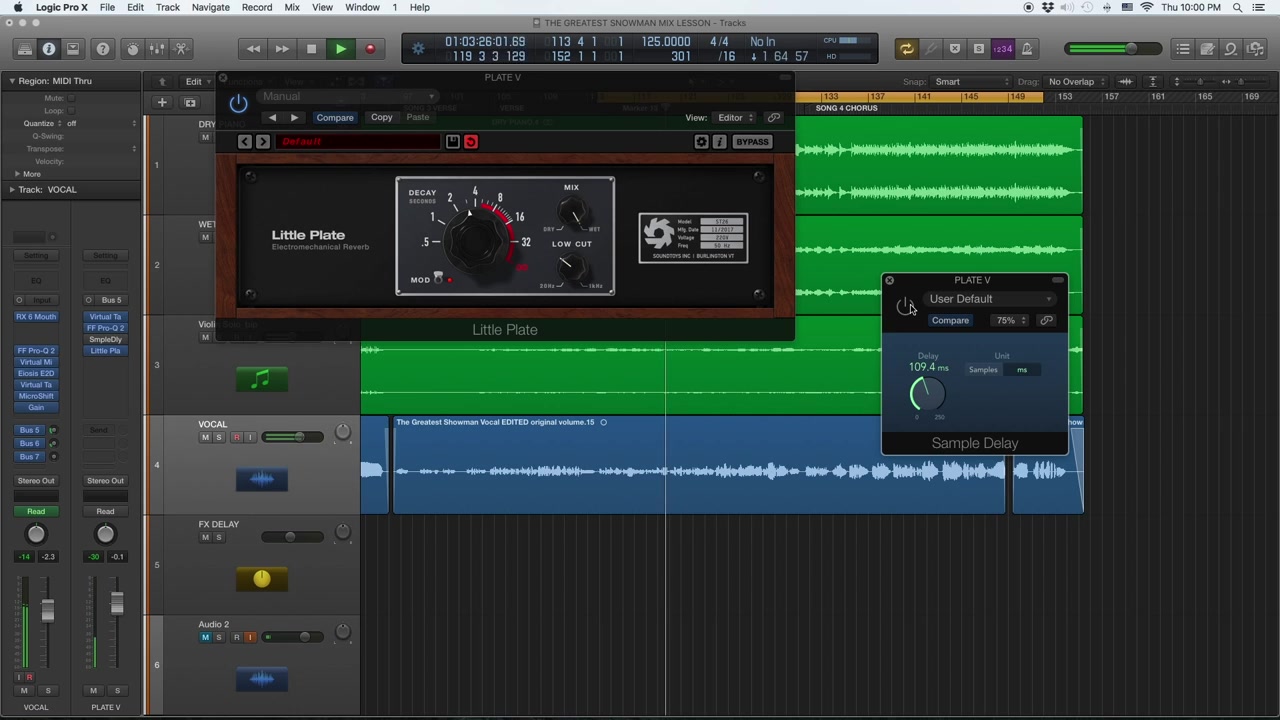1280x720 pixels.
Task: Record-enable the Audio 2 track
Action: [236, 637]
